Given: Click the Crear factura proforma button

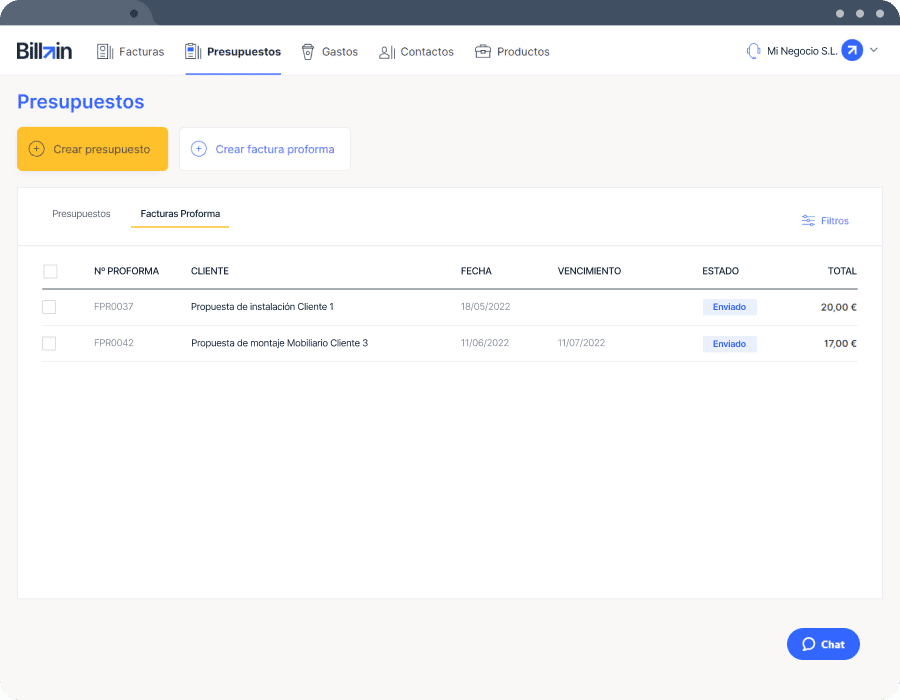Looking at the screenshot, I should (265, 149).
